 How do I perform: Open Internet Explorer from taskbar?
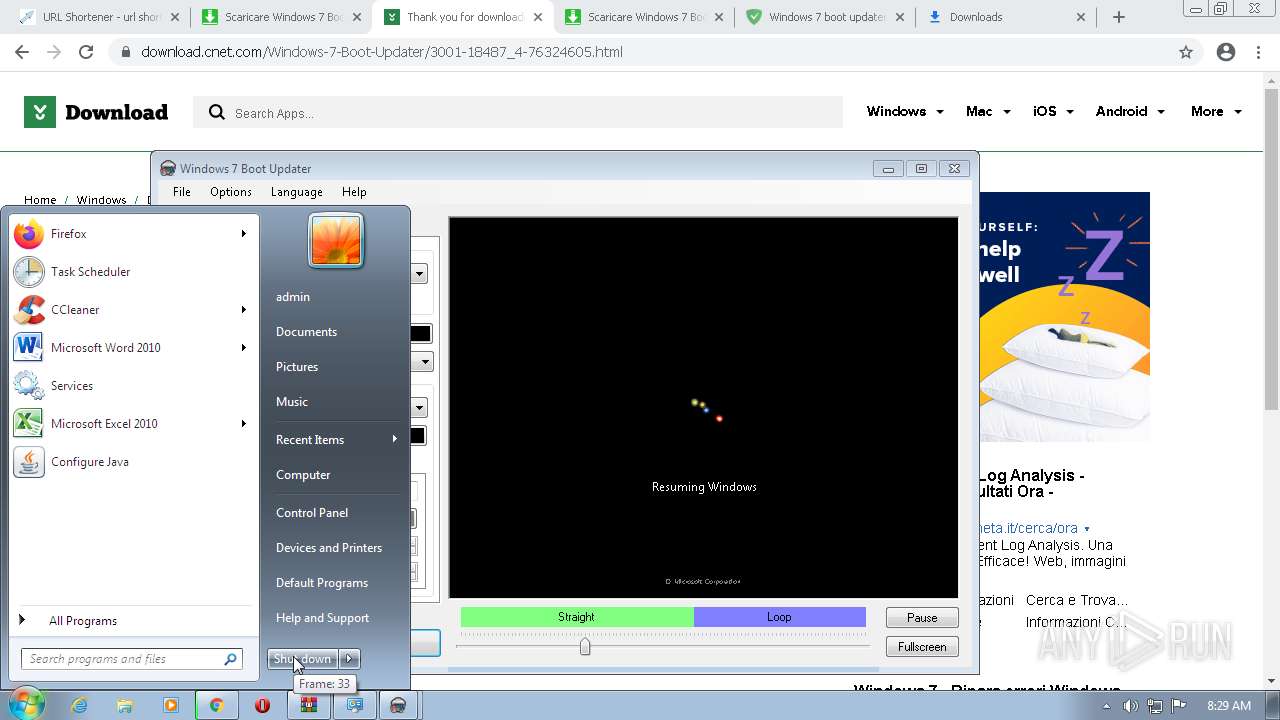[79, 705]
